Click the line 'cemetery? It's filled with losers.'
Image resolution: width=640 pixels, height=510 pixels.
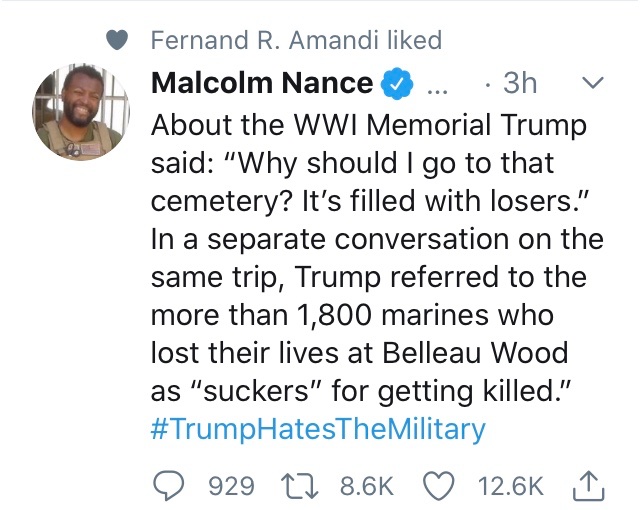(x=374, y=204)
